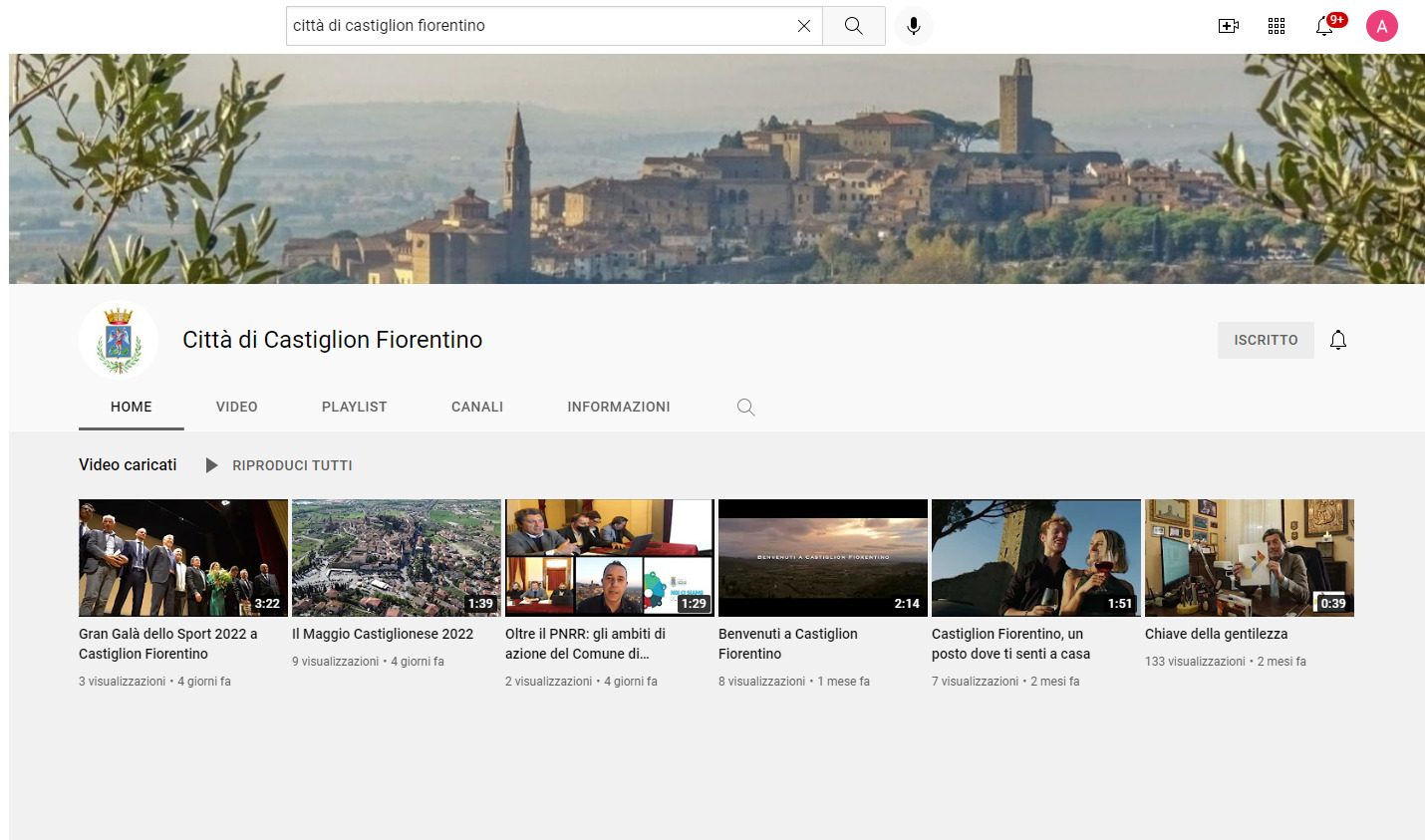1425x840 pixels.
Task: Toggle channel notification bell beside Iscritto
Action: pyautogui.click(x=1338, y=340)
